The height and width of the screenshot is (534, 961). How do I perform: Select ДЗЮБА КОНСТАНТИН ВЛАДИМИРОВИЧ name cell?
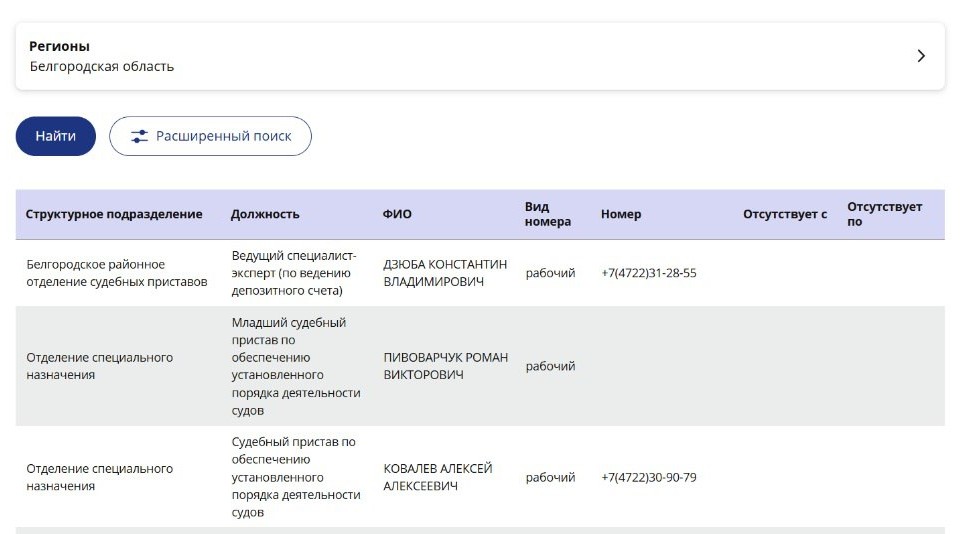point(445,273)
